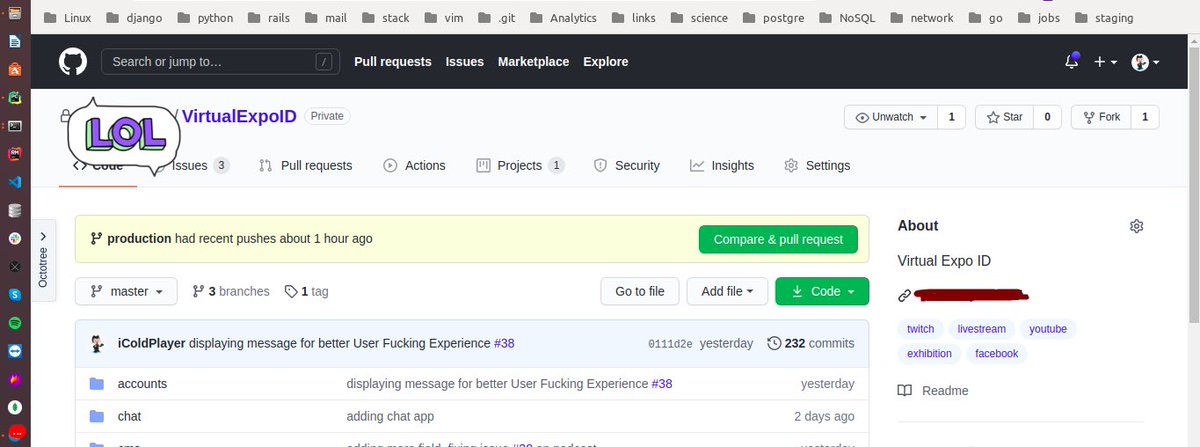
Task: Go to the GitHub homepage via Octocat logo
Action: click(72, 62)
